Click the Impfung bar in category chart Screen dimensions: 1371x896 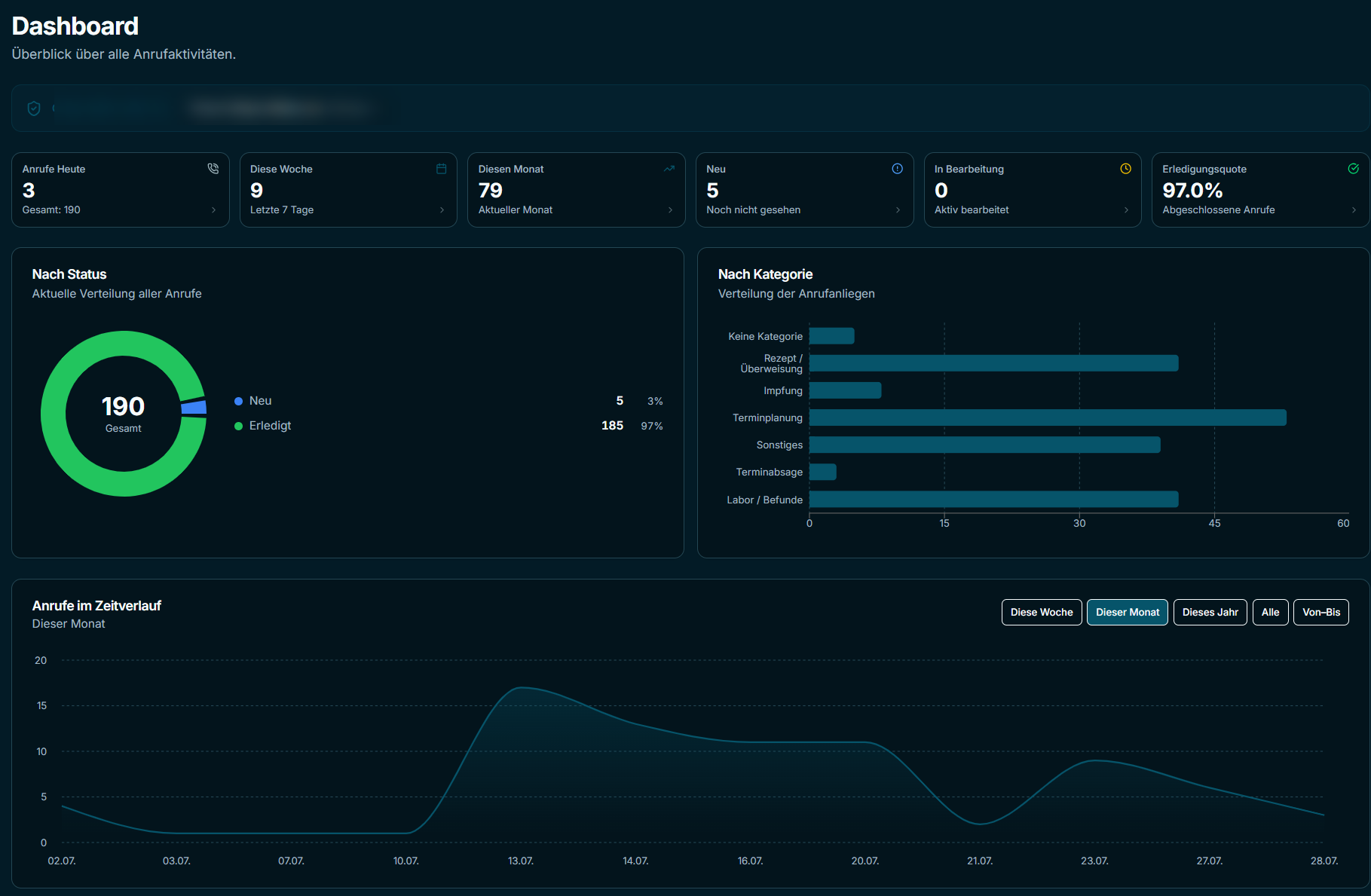coord(845,390)
